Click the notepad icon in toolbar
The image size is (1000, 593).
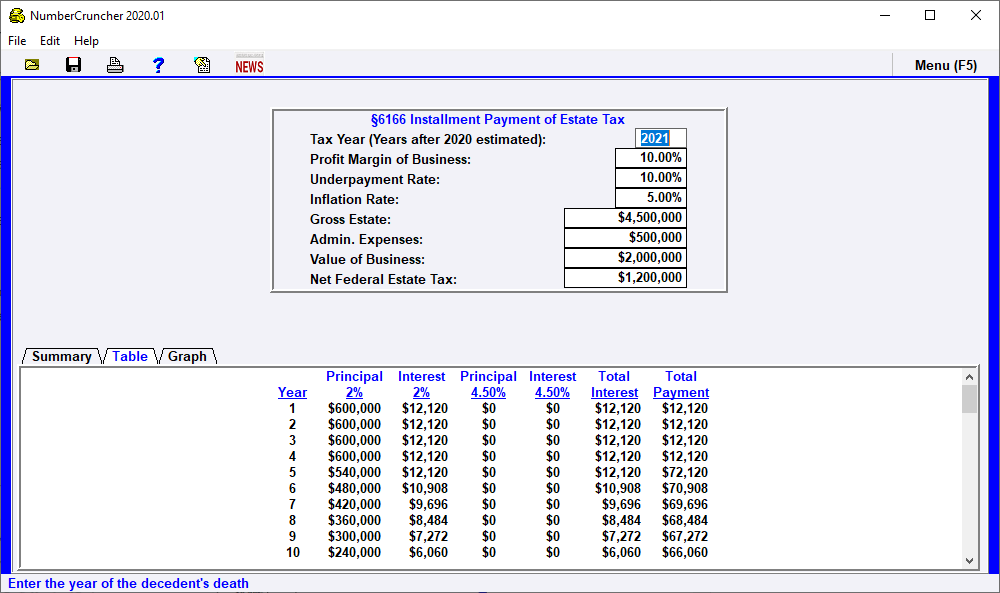click(x=202, y=65)
